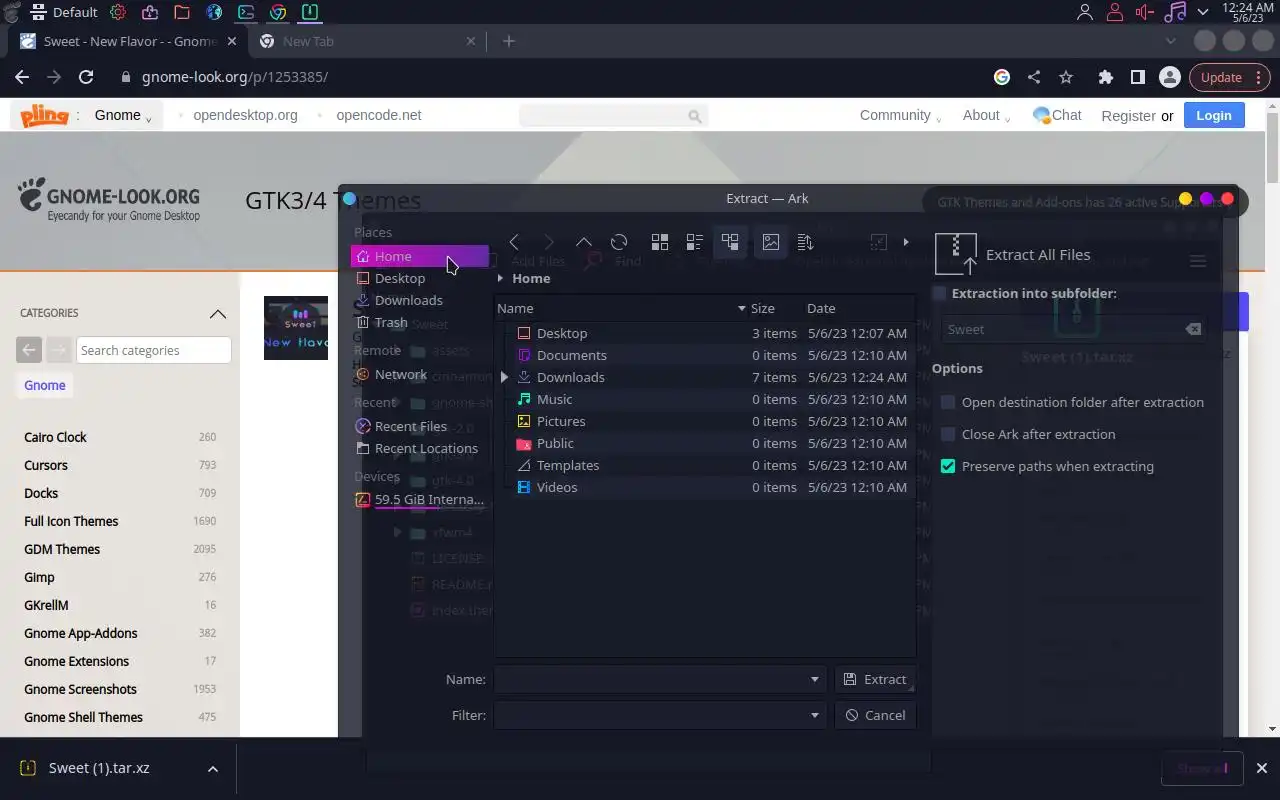Show more toolbar actions arrow in dialog

pyautogui.click(x=906, y=242)
